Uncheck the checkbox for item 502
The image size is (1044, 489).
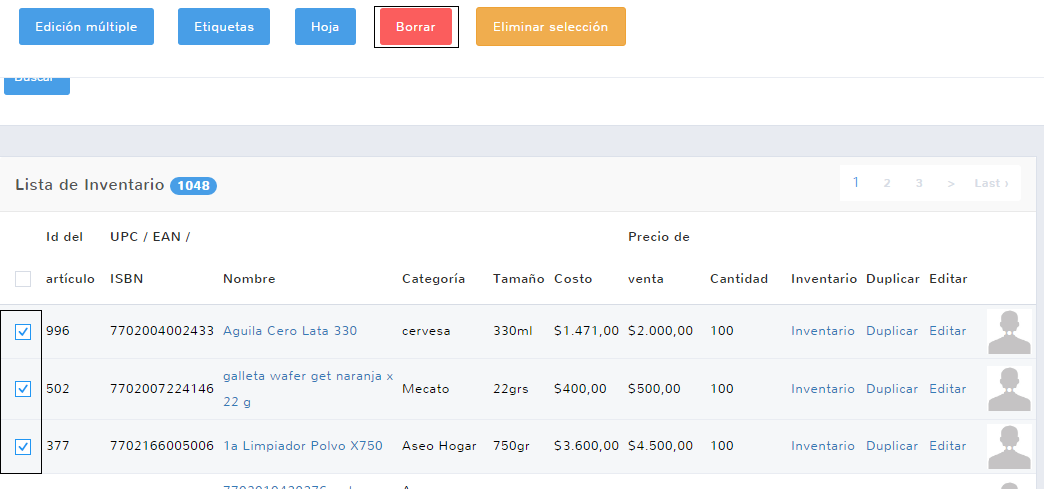(23, 388)
